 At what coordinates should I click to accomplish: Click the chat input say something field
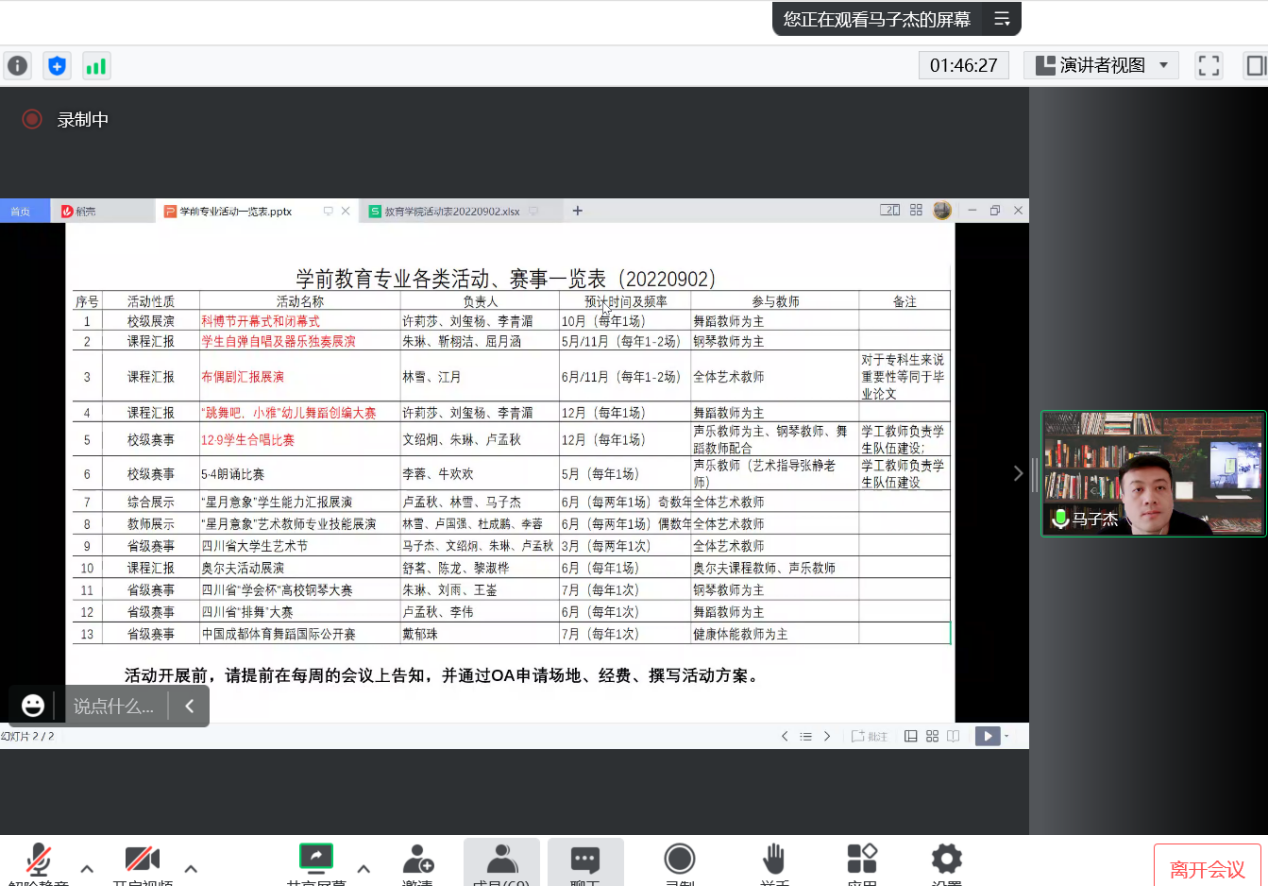pyautogui.click(x=114, y=706)
